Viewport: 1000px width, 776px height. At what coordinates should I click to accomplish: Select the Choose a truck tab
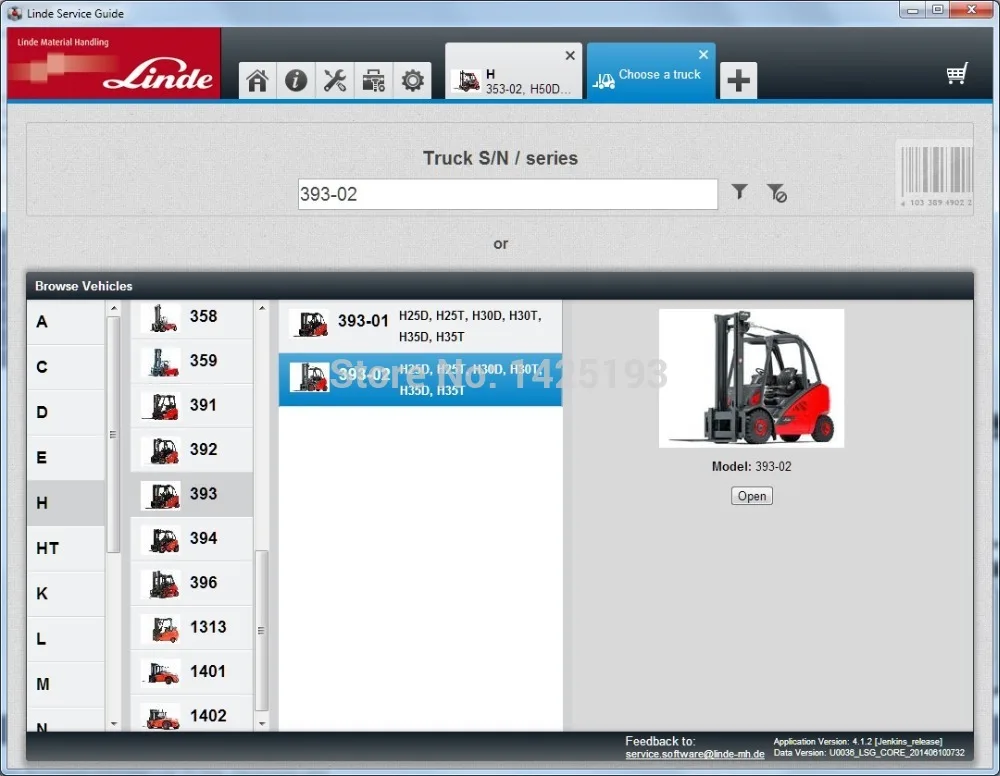651,71
